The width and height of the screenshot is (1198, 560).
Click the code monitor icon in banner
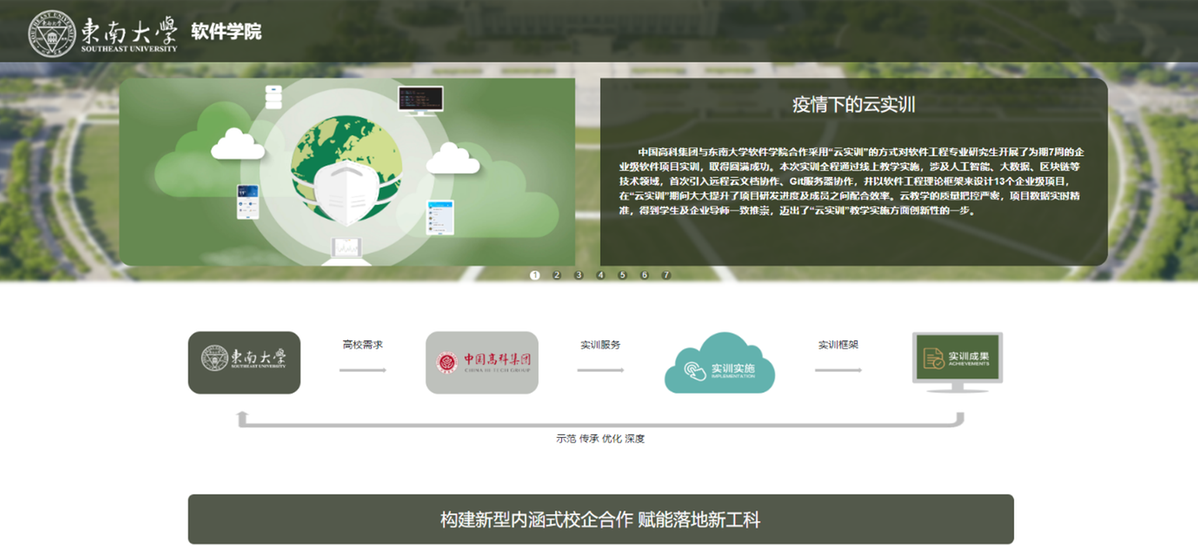click(x=420, y=101)
